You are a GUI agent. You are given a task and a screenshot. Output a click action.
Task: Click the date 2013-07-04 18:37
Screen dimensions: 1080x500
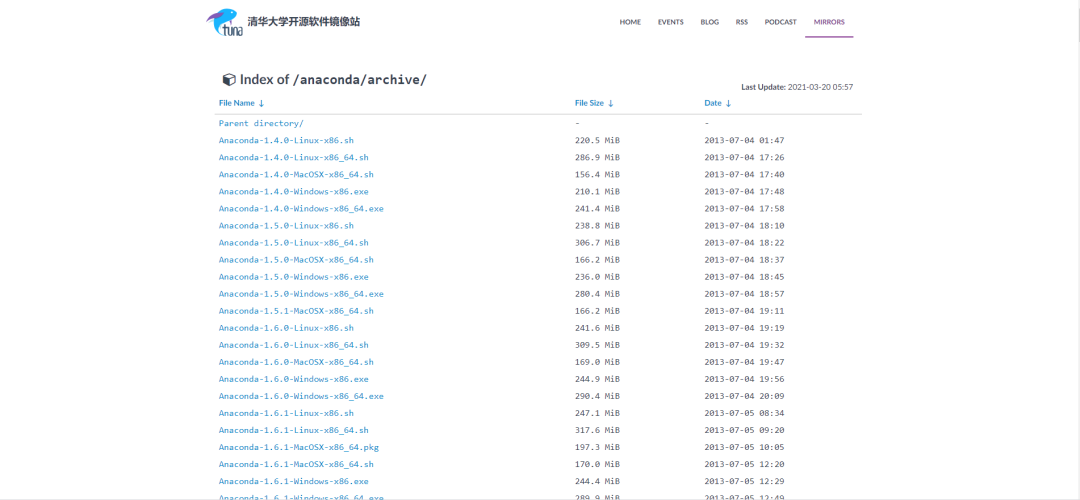744,260
